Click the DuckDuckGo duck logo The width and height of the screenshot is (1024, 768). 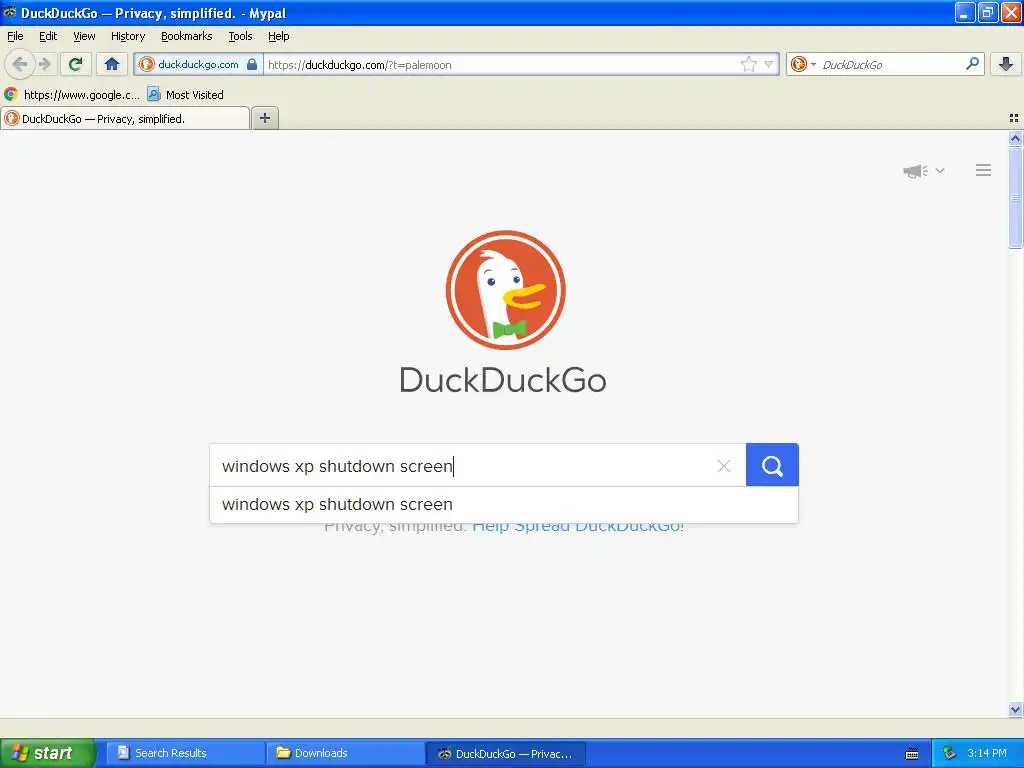click(505, 290)
